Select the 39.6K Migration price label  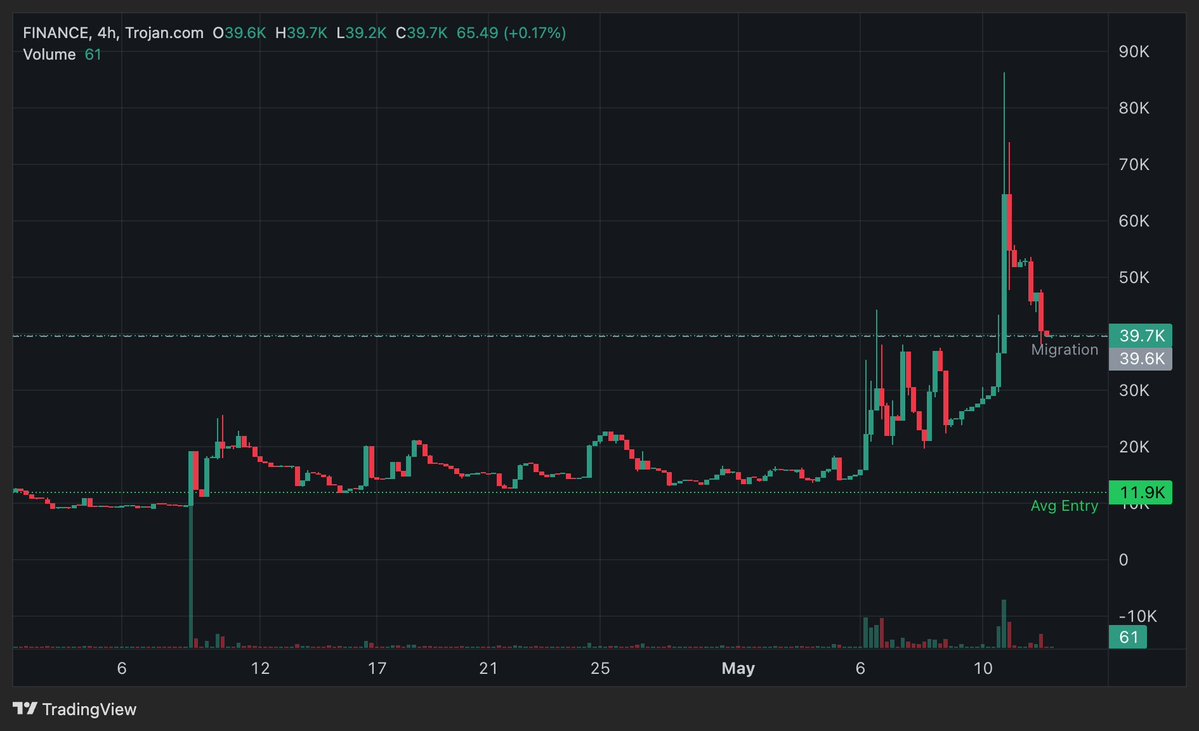(1140, 359)
